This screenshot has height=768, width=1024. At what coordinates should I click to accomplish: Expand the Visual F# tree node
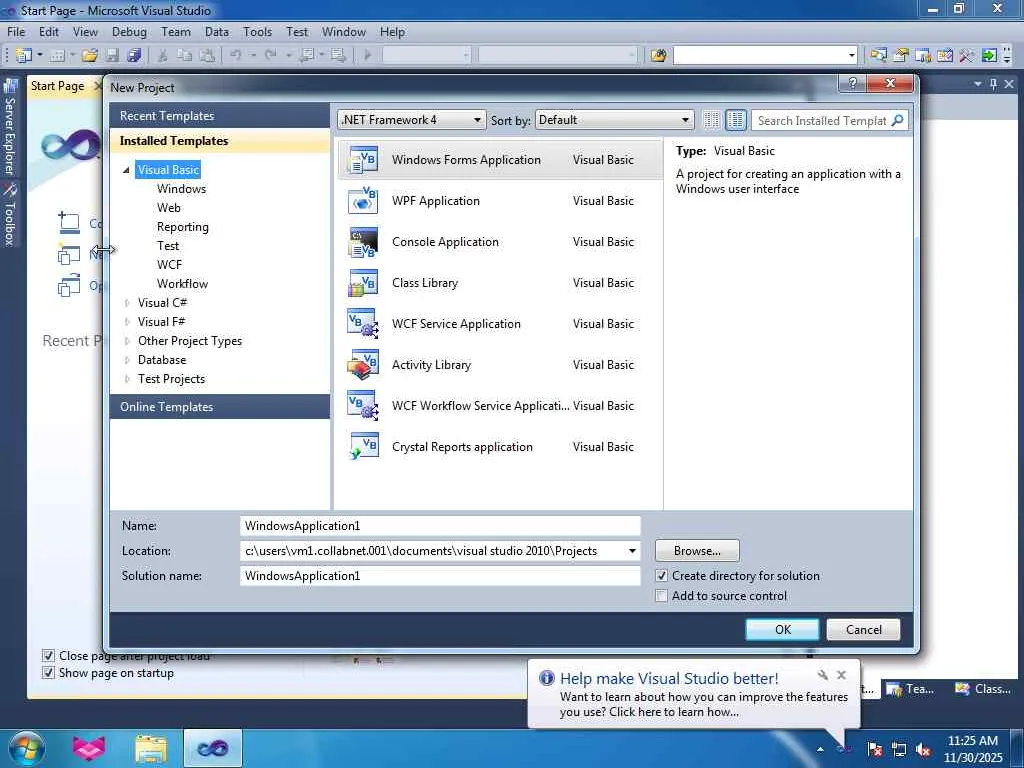(127, 322)
